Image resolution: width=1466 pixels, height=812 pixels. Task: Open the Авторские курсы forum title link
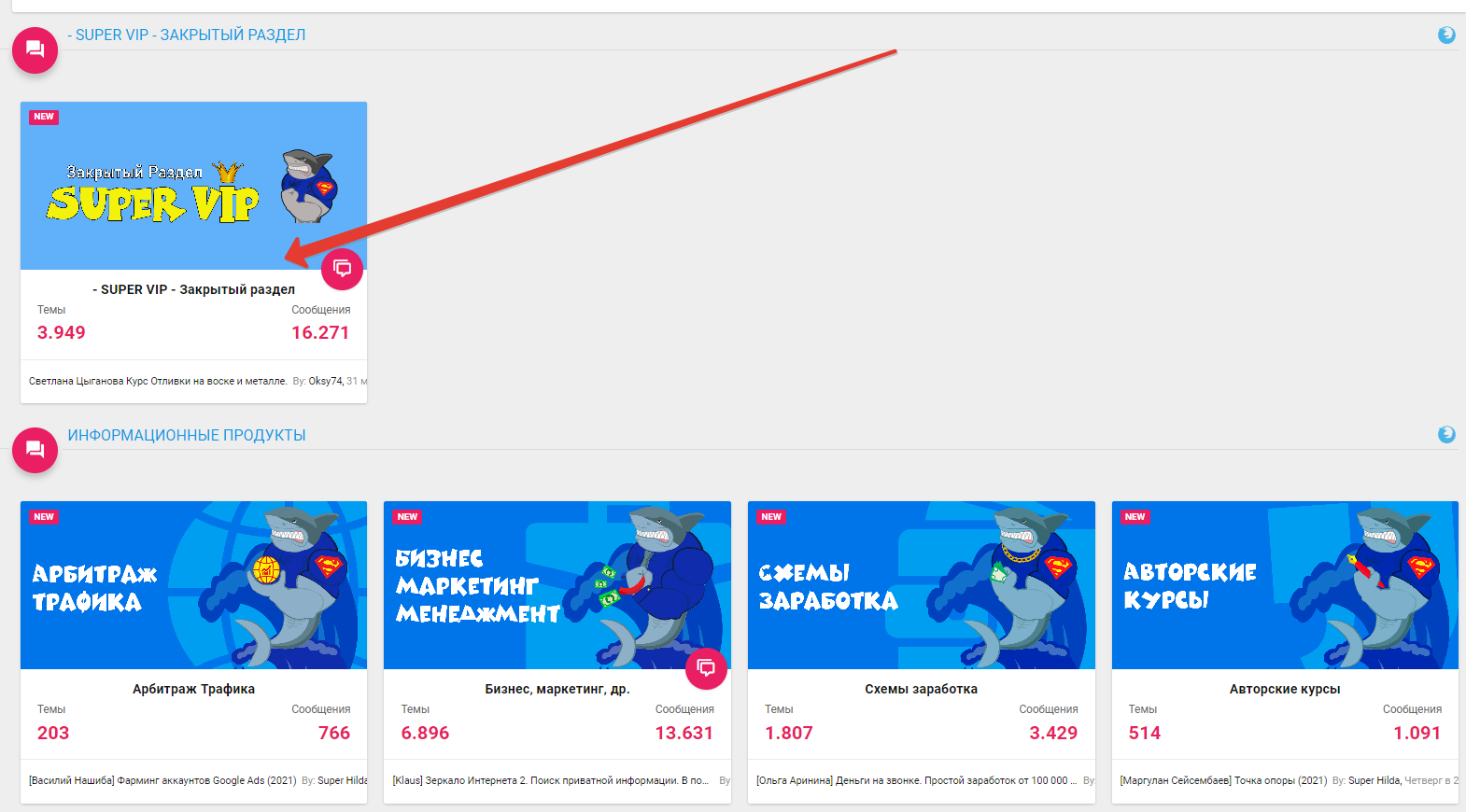(x=1285, y=689)
